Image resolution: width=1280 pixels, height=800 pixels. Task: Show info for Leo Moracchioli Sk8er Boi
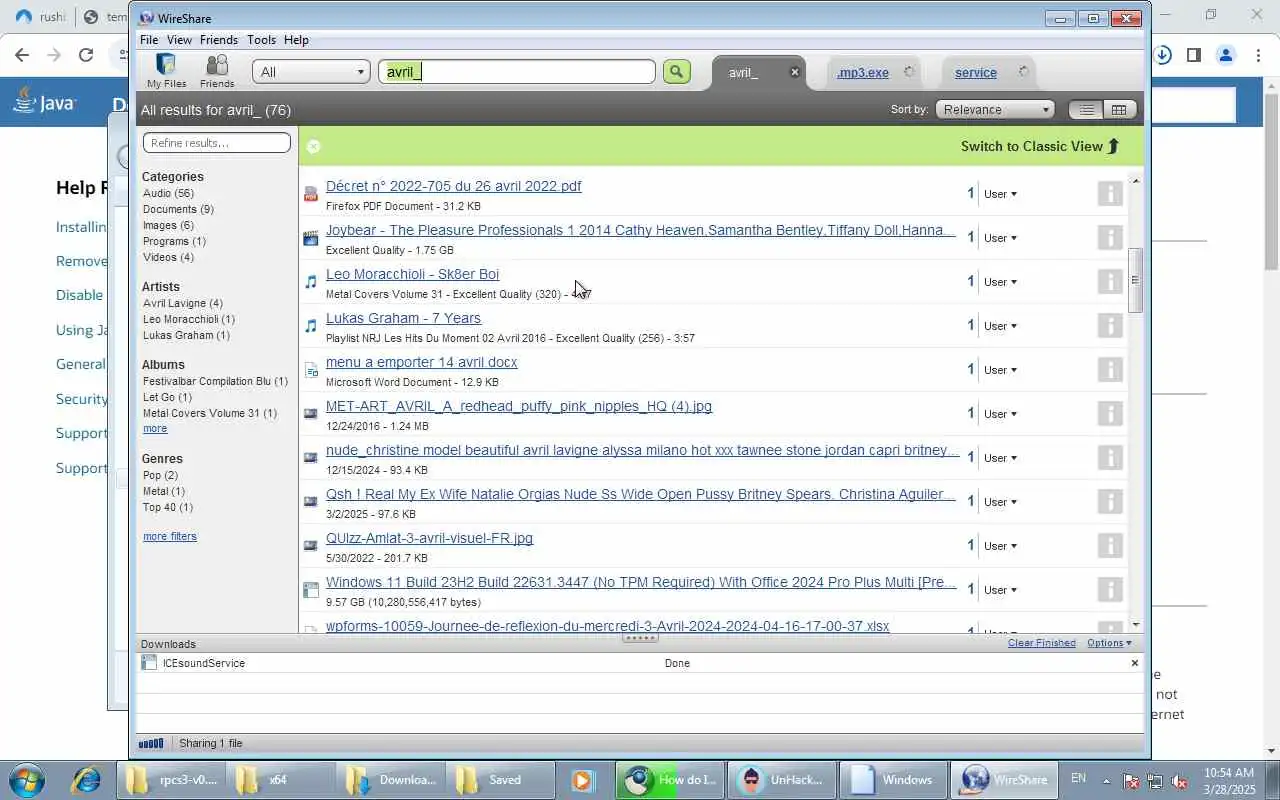(x=1110, y=281)
